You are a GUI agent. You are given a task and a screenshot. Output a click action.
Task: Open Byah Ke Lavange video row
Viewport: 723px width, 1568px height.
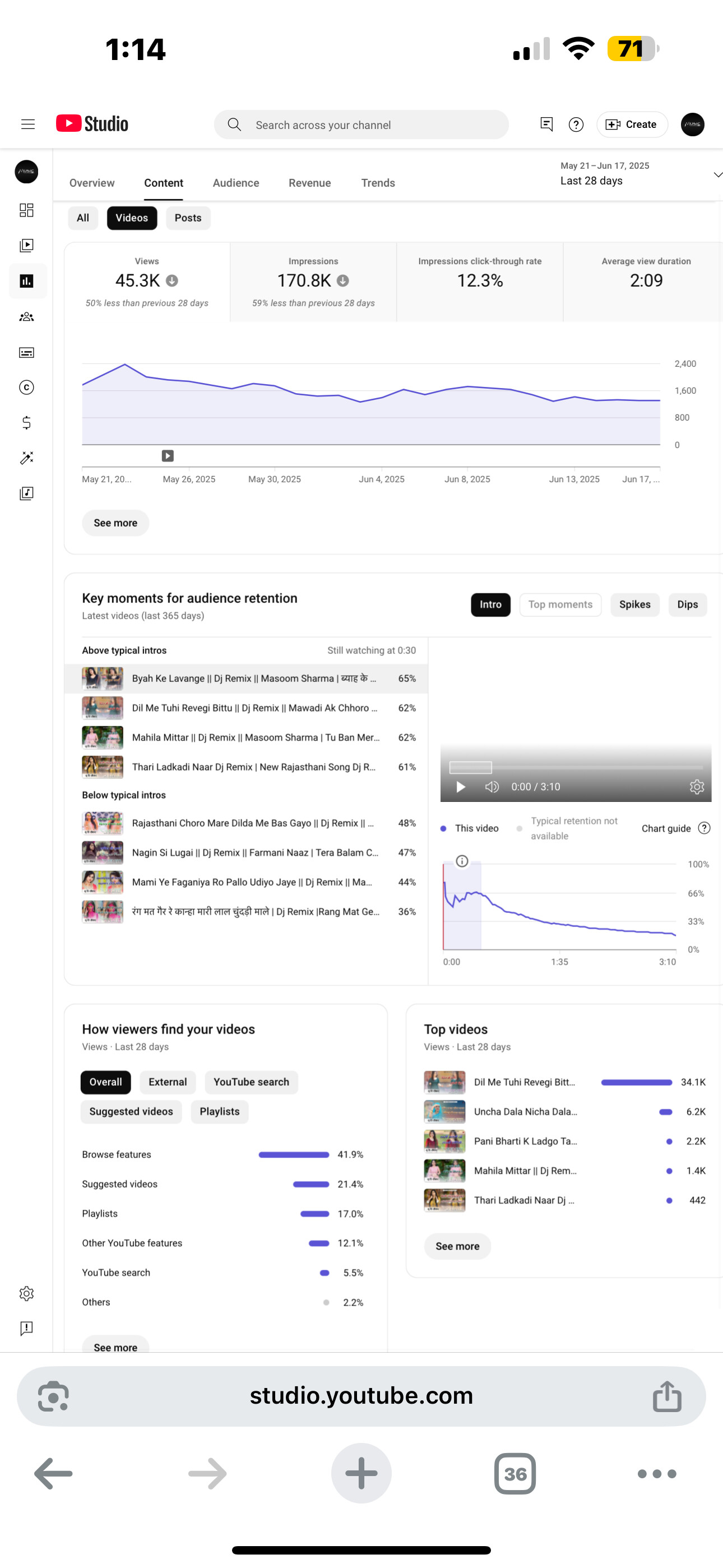click(247, 678)
